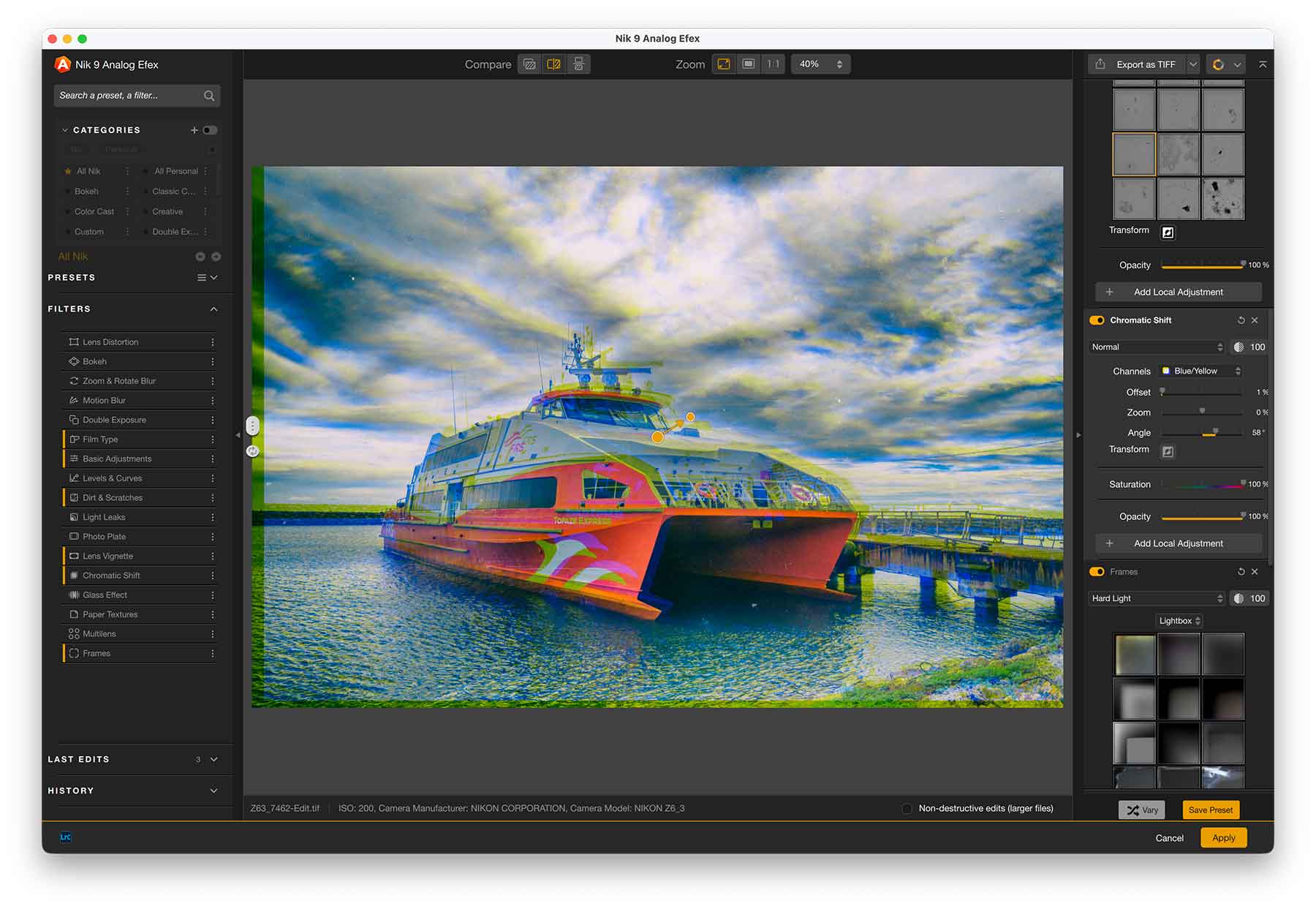Screen dimensions: 1316x909
Task: Click the zoom to fit icon
Action: click(724, 64)
